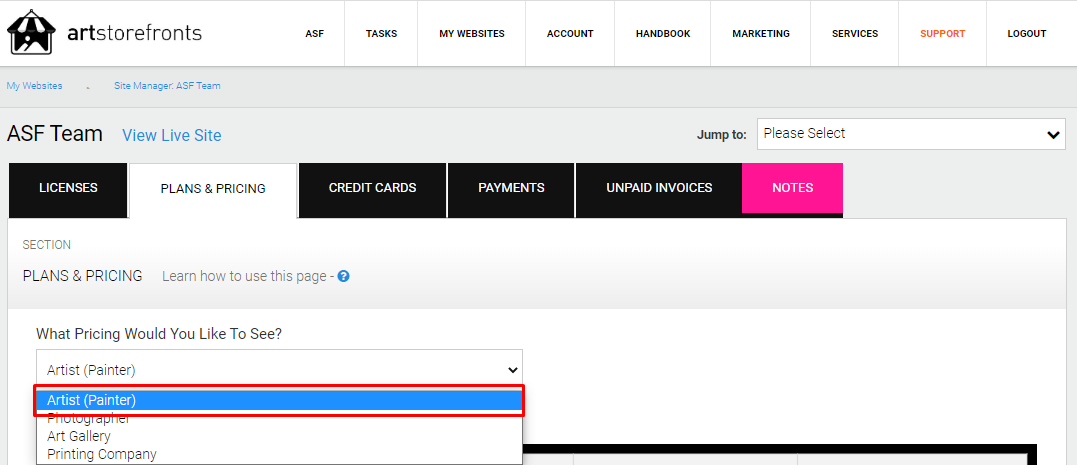The image size is (1077, 465).
Task: Expand the pricing type dropdown arrow
Action: click(512, 370)
